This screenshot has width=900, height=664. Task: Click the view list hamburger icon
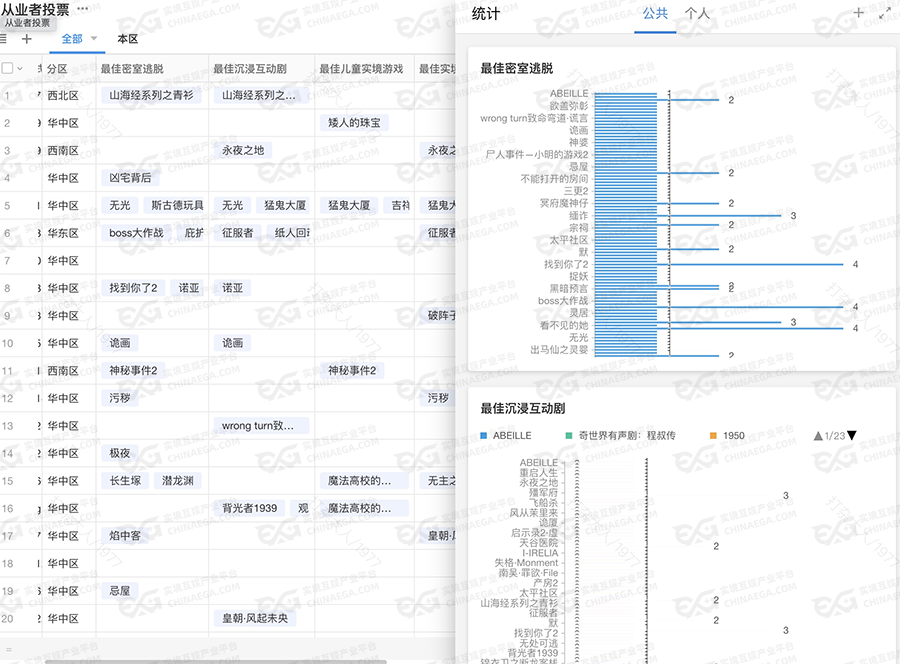point(3,39)
